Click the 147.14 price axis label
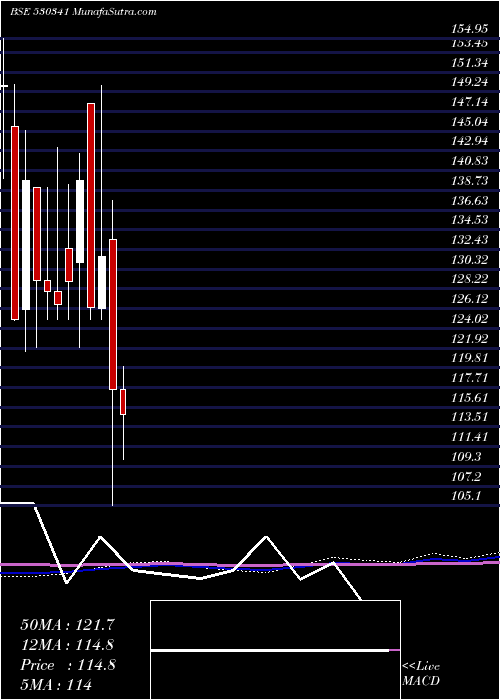500x700 pixels. click(x=470, y=102)
